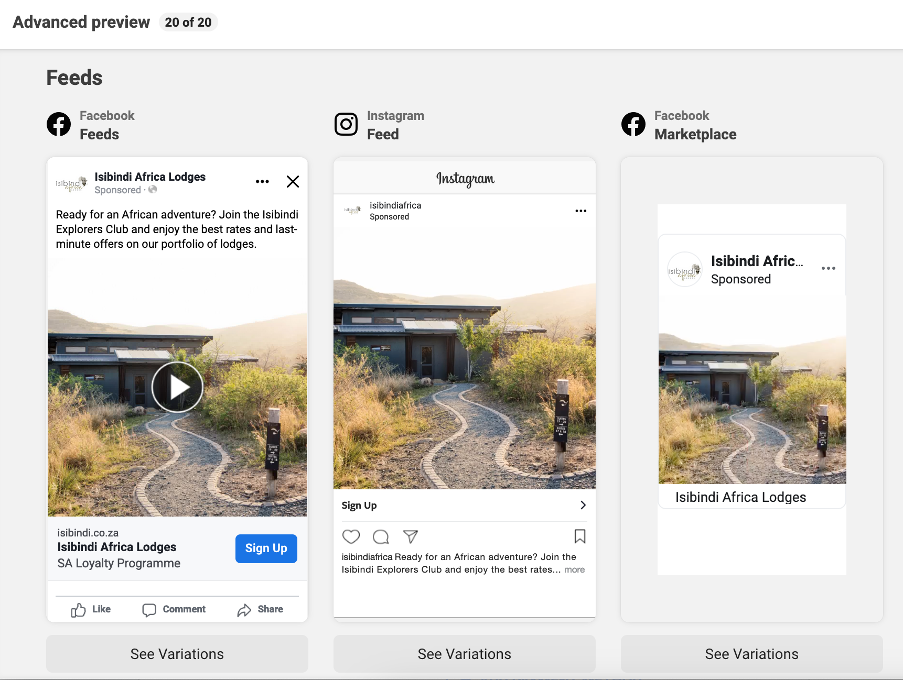Click the 'Sign Up' label in Instagram preview
The height and width of the screenshot is (680, 904).
[x=359, y=506]
